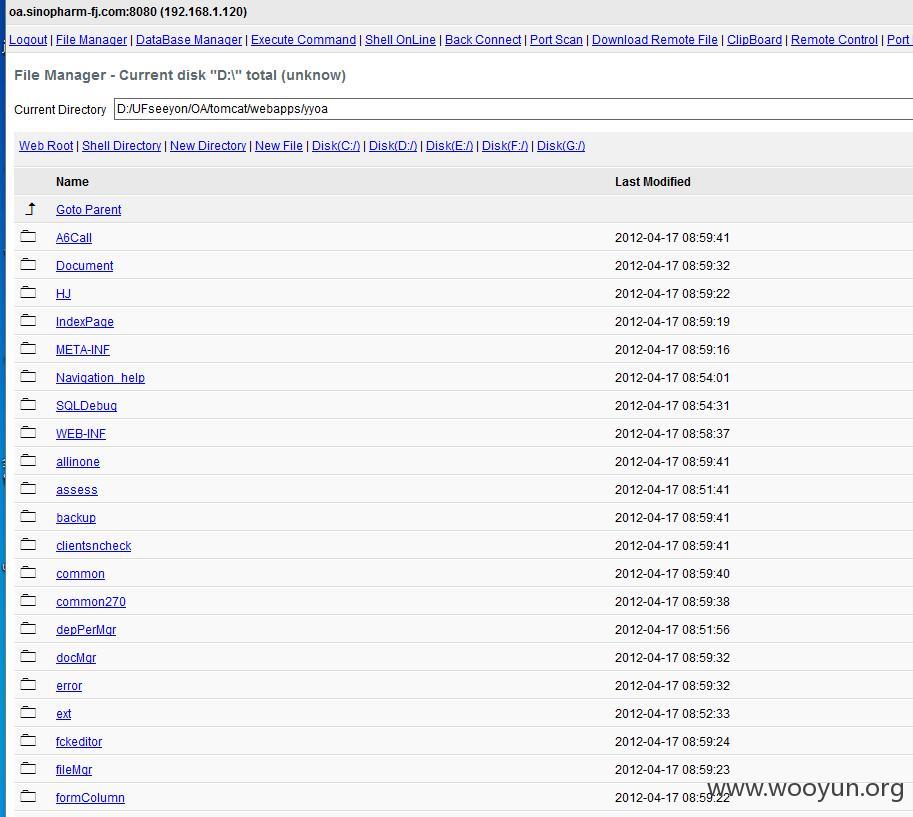913x817 pixels.
Task: Open the Navigation_help folder link
Action: (100, 377)
